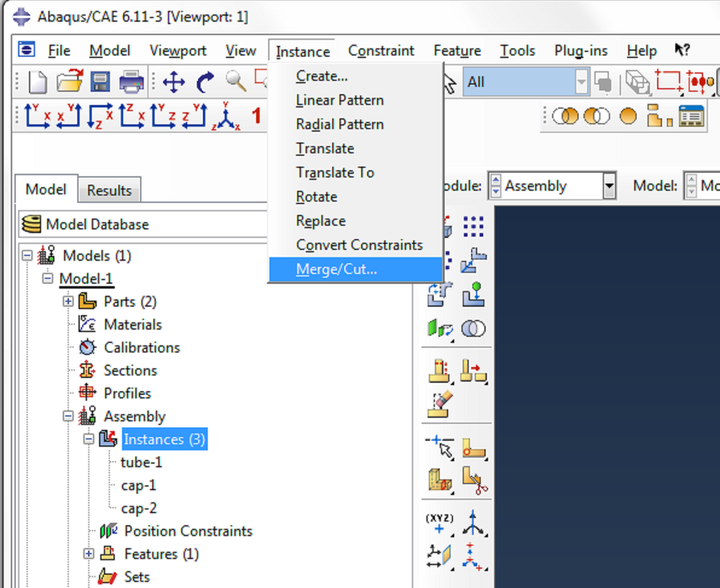Save model database with floppy icon
720x588 pixels.
click(100, 82)
